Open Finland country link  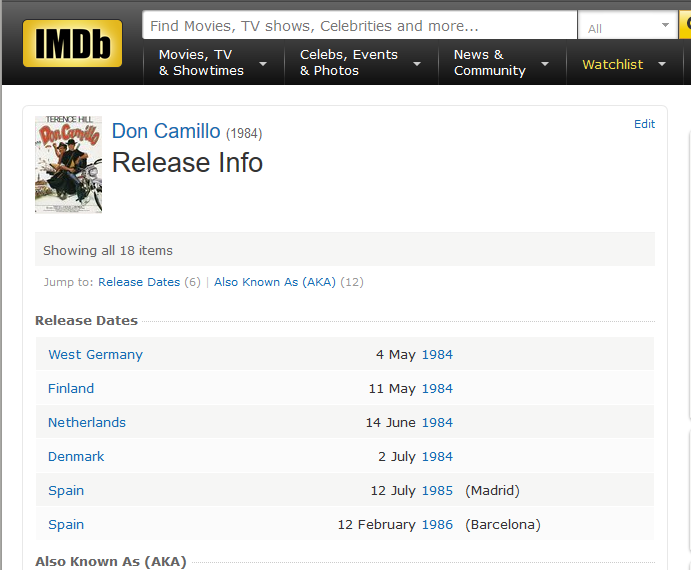(x=71, y=388)
